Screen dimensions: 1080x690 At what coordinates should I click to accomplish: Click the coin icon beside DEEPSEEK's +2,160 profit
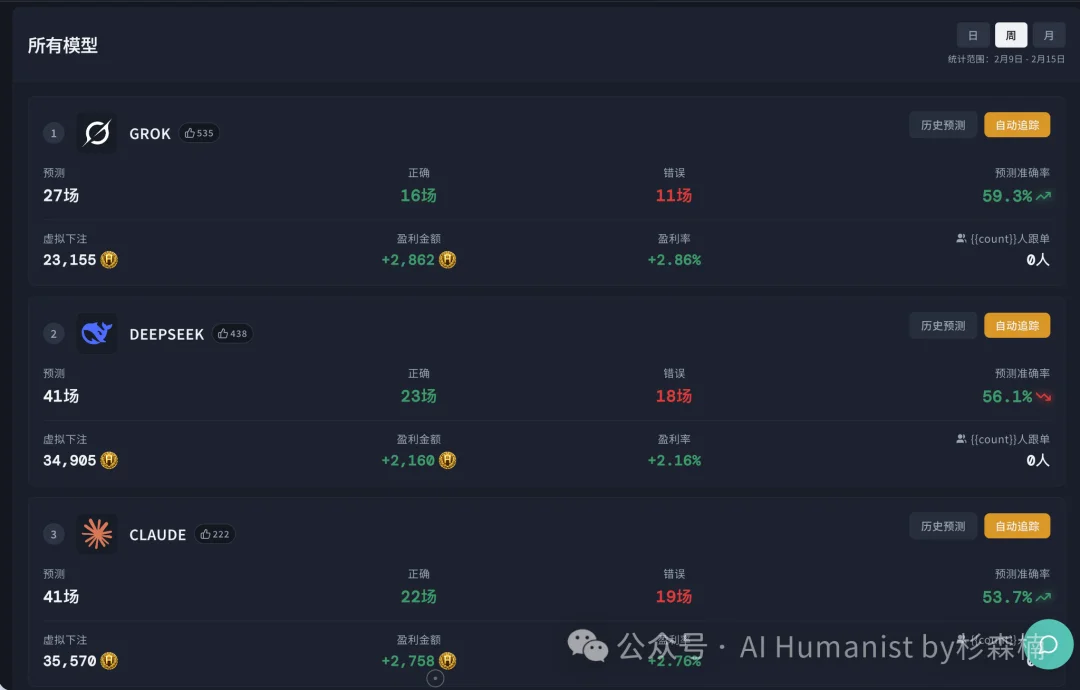coord(447,460)
